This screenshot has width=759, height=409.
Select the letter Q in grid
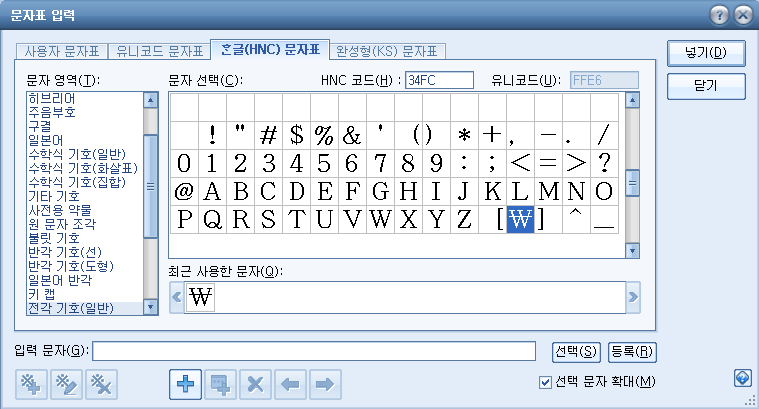click(x=212, y=219)
